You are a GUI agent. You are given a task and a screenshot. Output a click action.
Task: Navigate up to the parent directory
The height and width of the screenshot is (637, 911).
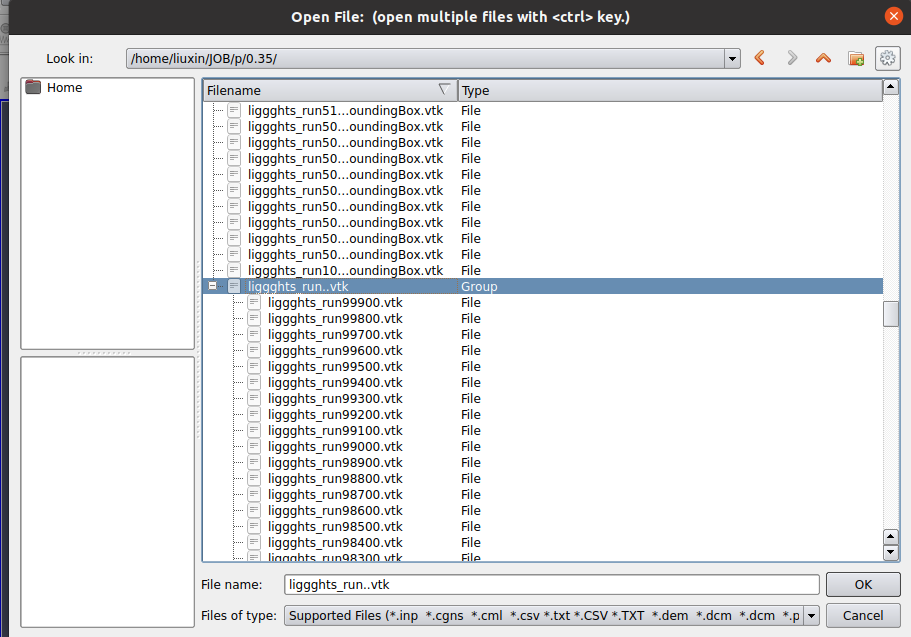823,58
